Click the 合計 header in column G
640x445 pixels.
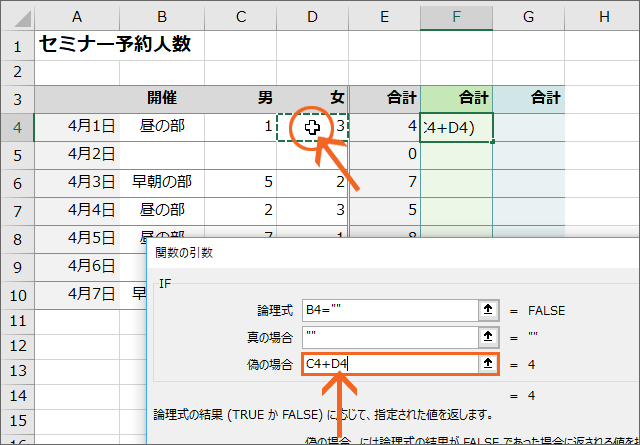click(x=529, y=98)
